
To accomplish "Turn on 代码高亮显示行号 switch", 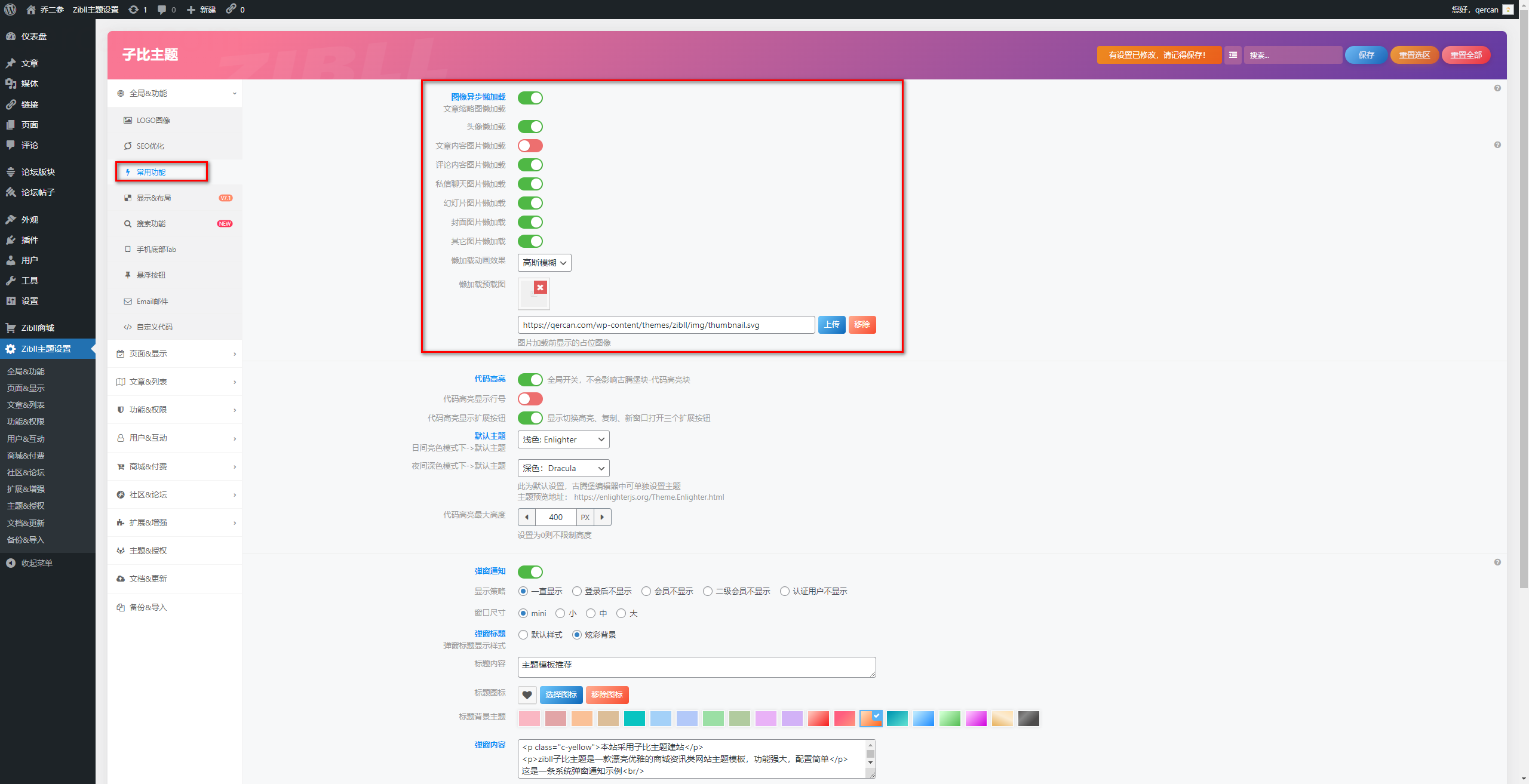I will [530, 399].
